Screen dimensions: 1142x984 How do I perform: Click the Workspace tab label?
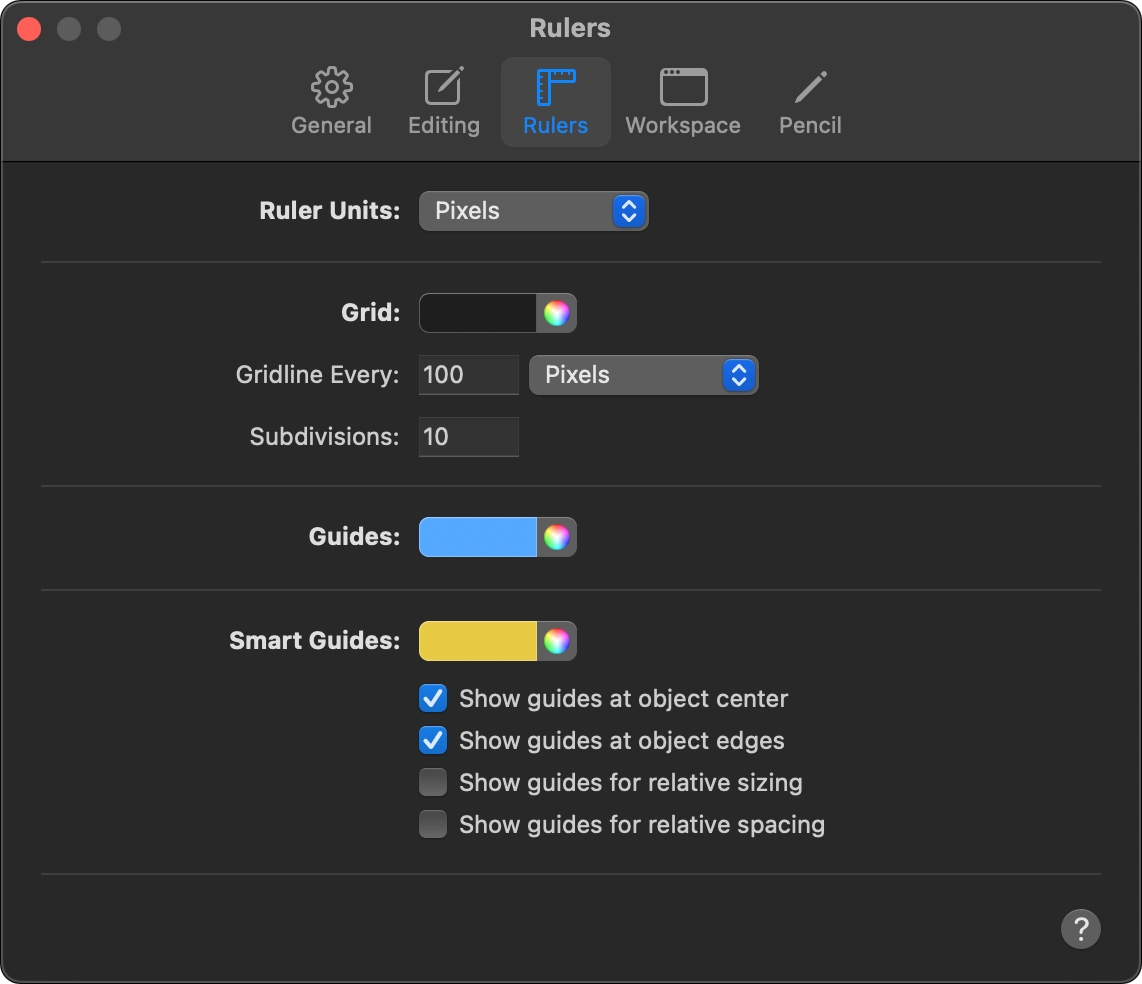pyautogui.click(x=683, y=125)
